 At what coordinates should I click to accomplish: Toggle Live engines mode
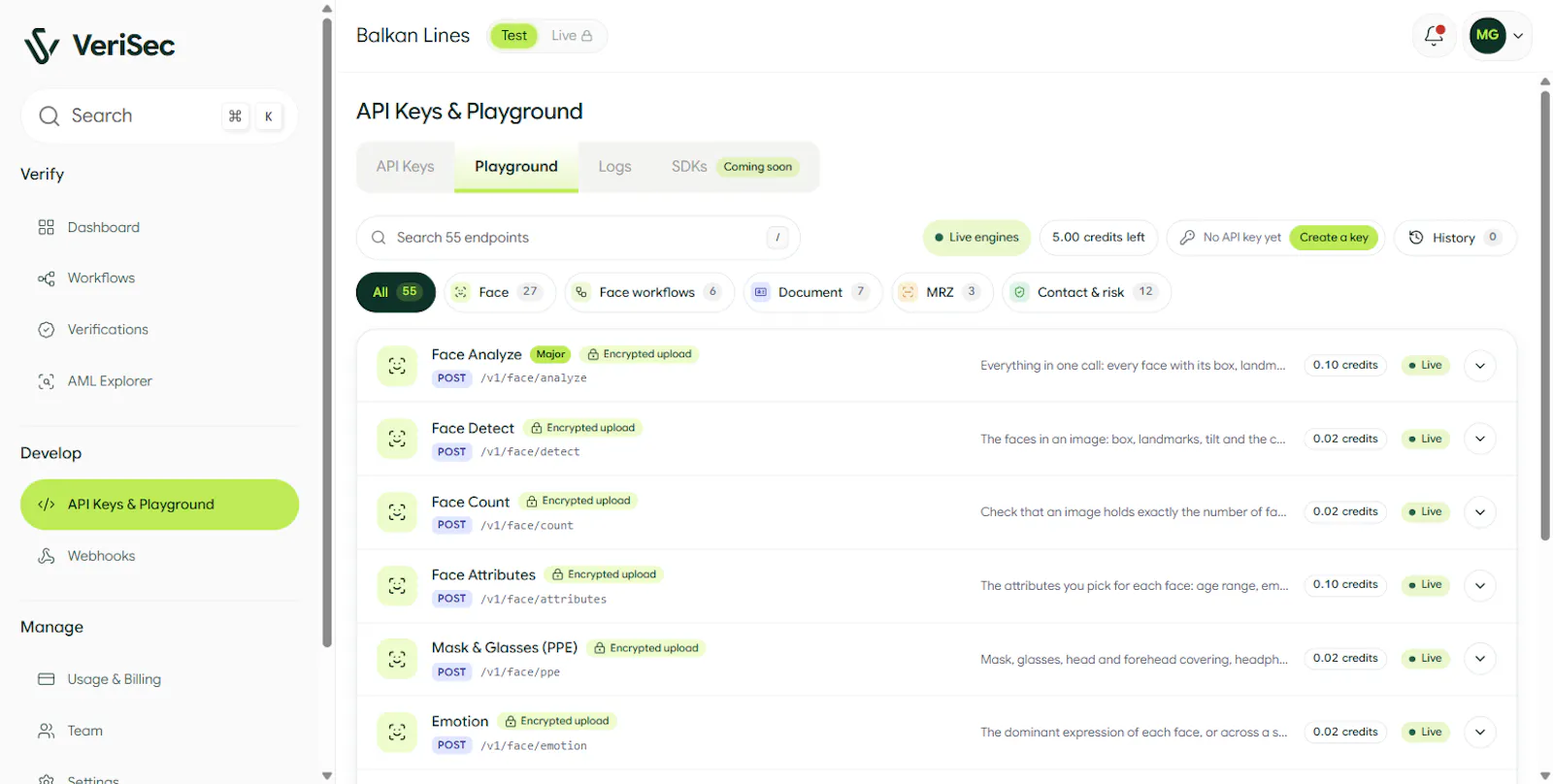click(976, 238)
